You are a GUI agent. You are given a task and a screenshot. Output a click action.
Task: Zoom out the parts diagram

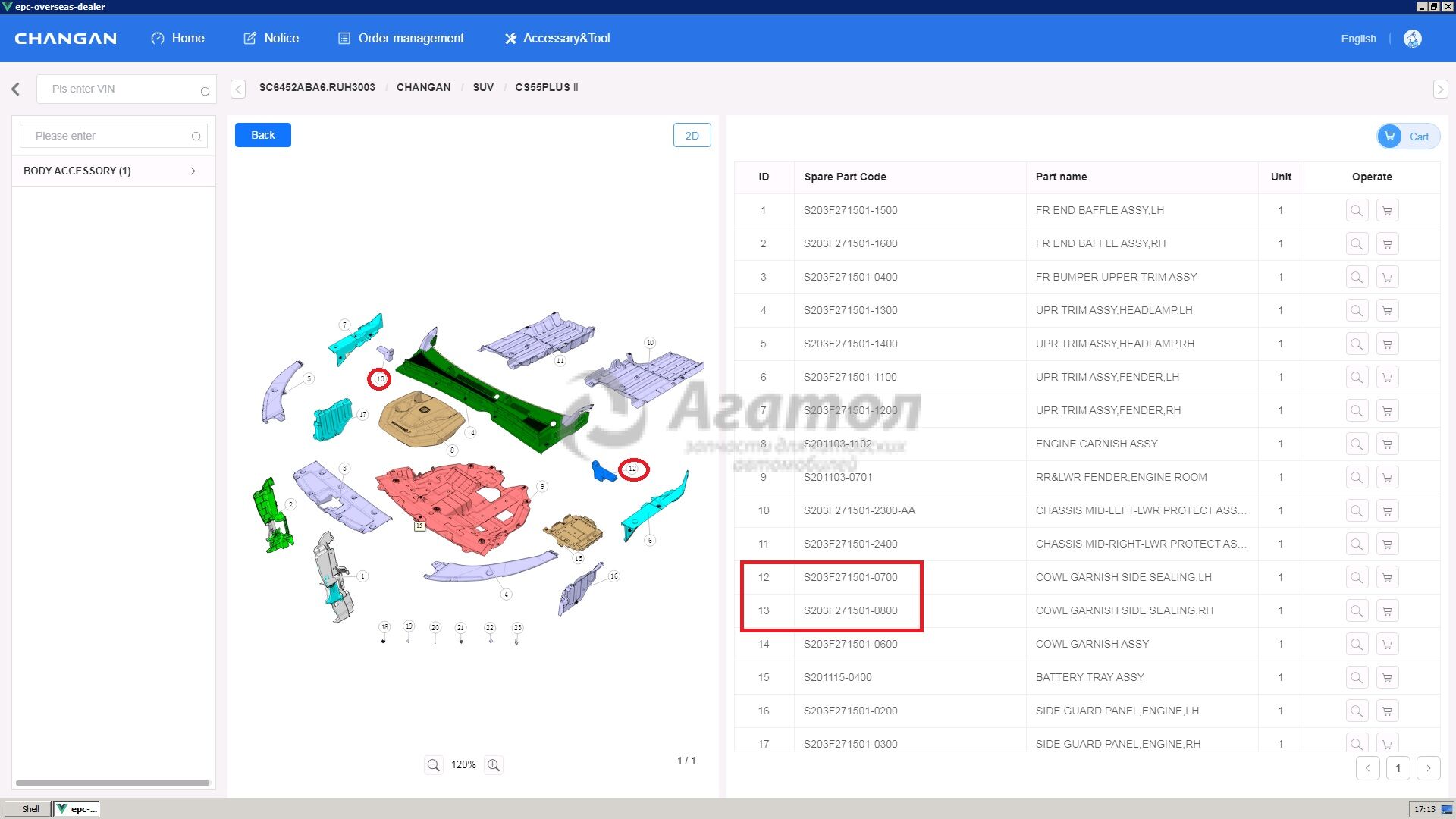pos(433,765)
